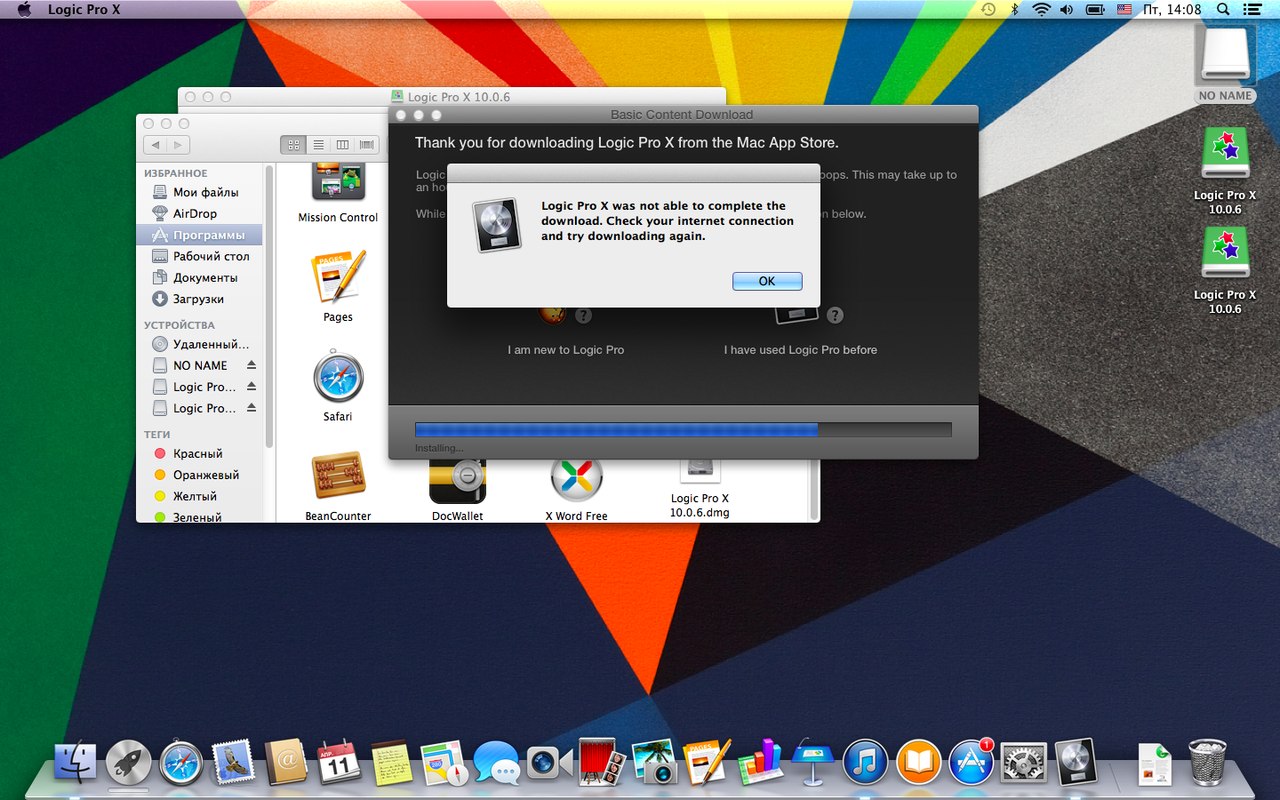Open Notes from the Dock
1280x800 pixels.
391,763
